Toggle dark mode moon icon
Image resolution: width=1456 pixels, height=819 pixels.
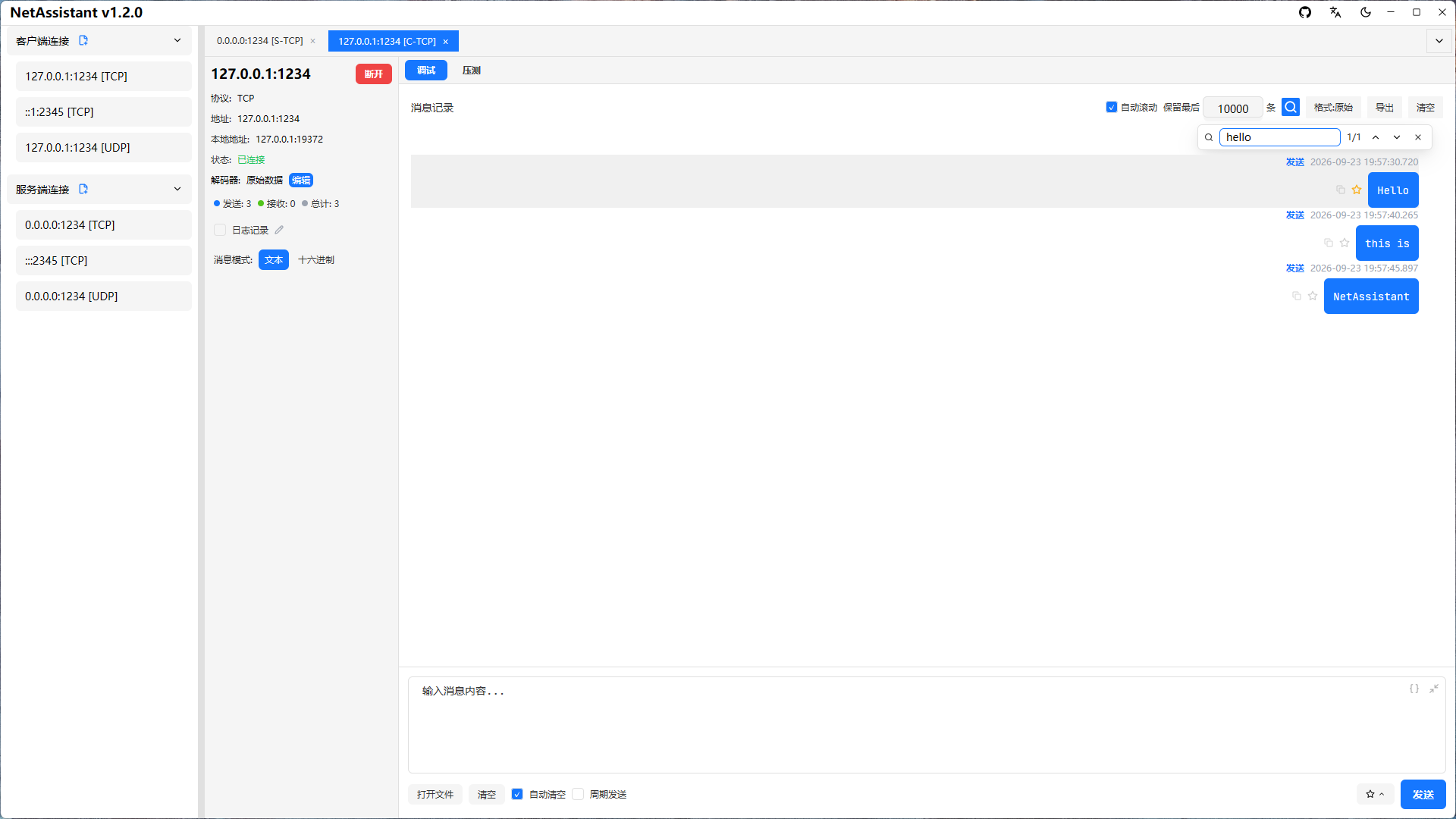1366,12
